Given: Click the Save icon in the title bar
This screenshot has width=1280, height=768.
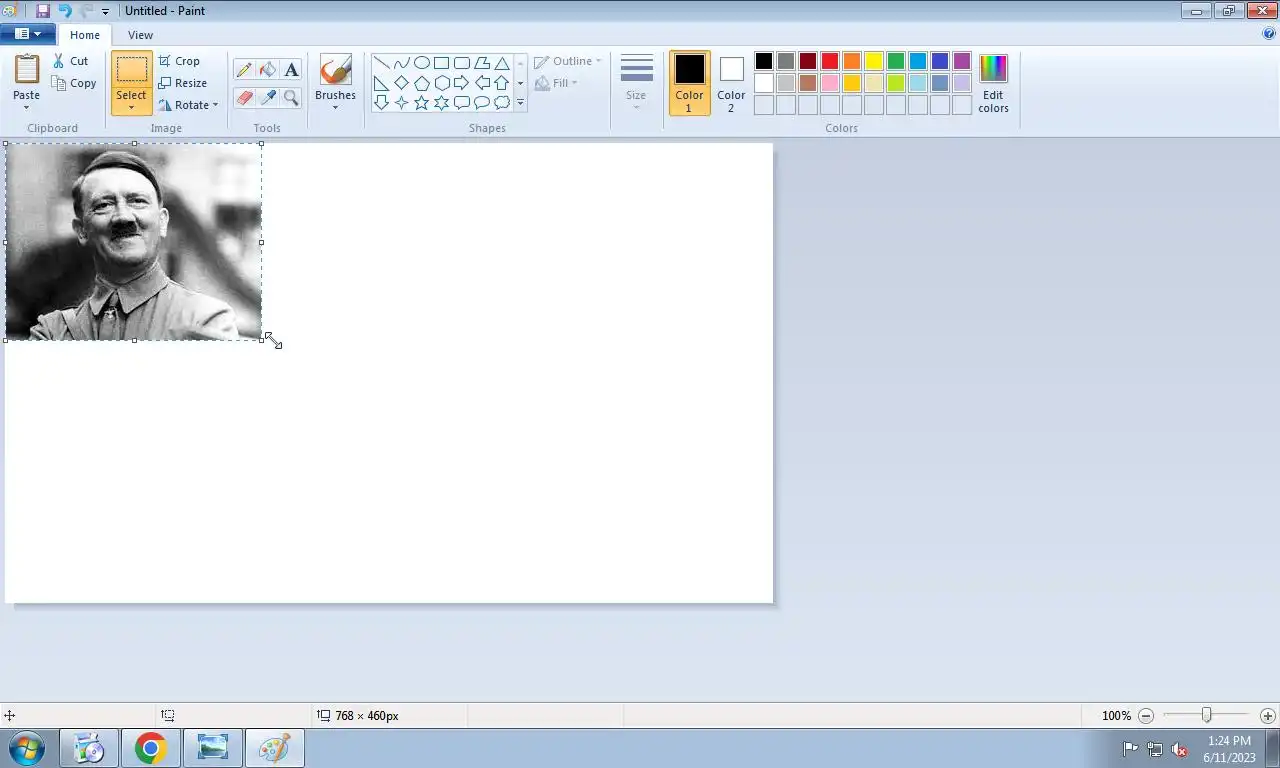Looking at the screenshot, I should 43,11.
